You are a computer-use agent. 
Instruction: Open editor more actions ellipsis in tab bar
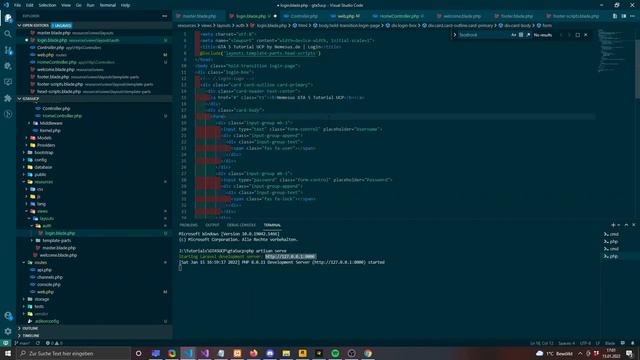(x=632, y=16)
